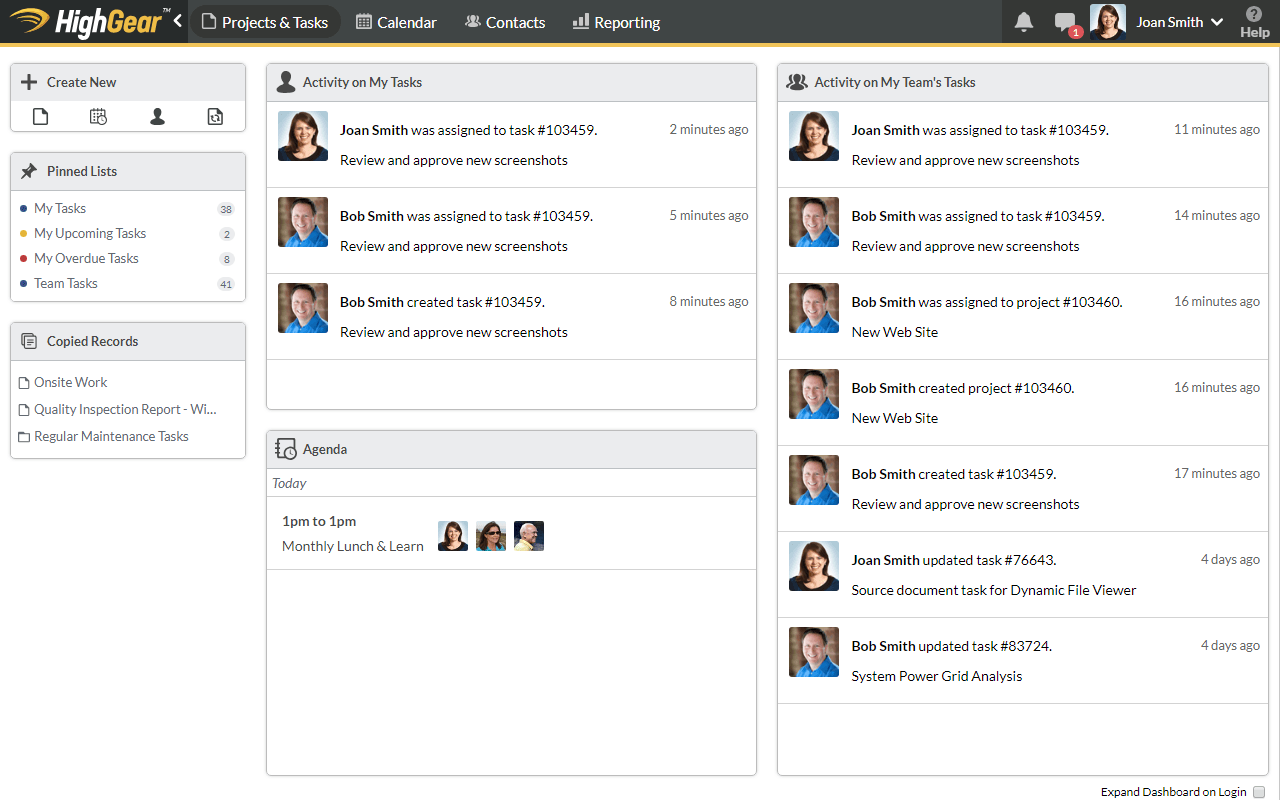The width and height of the screenshot is (1280, 800).
Task: Open the My Overdue Tasks pinned list
Action: pos(86,258)
